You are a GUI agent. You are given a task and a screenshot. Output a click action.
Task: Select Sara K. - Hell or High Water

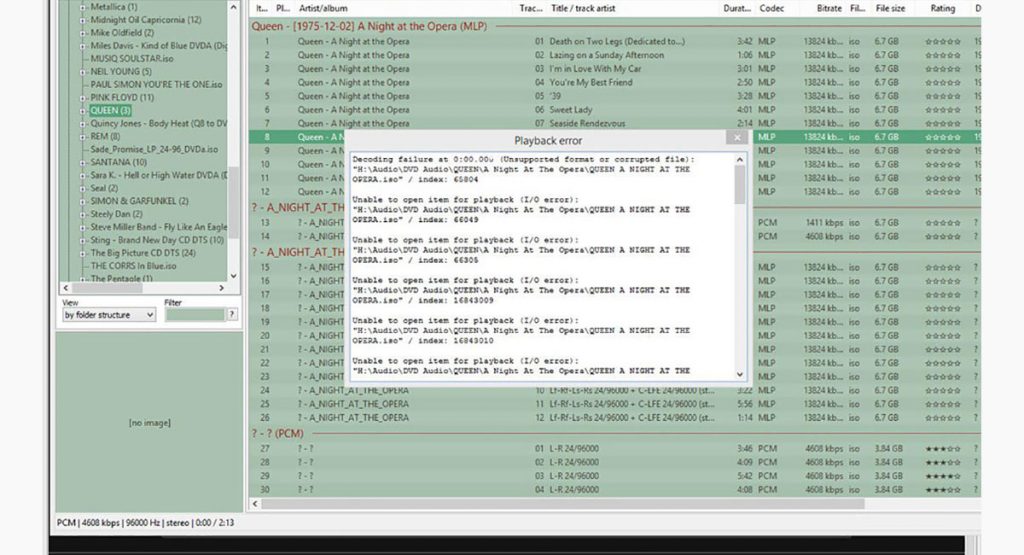click(x=159, y=175)
